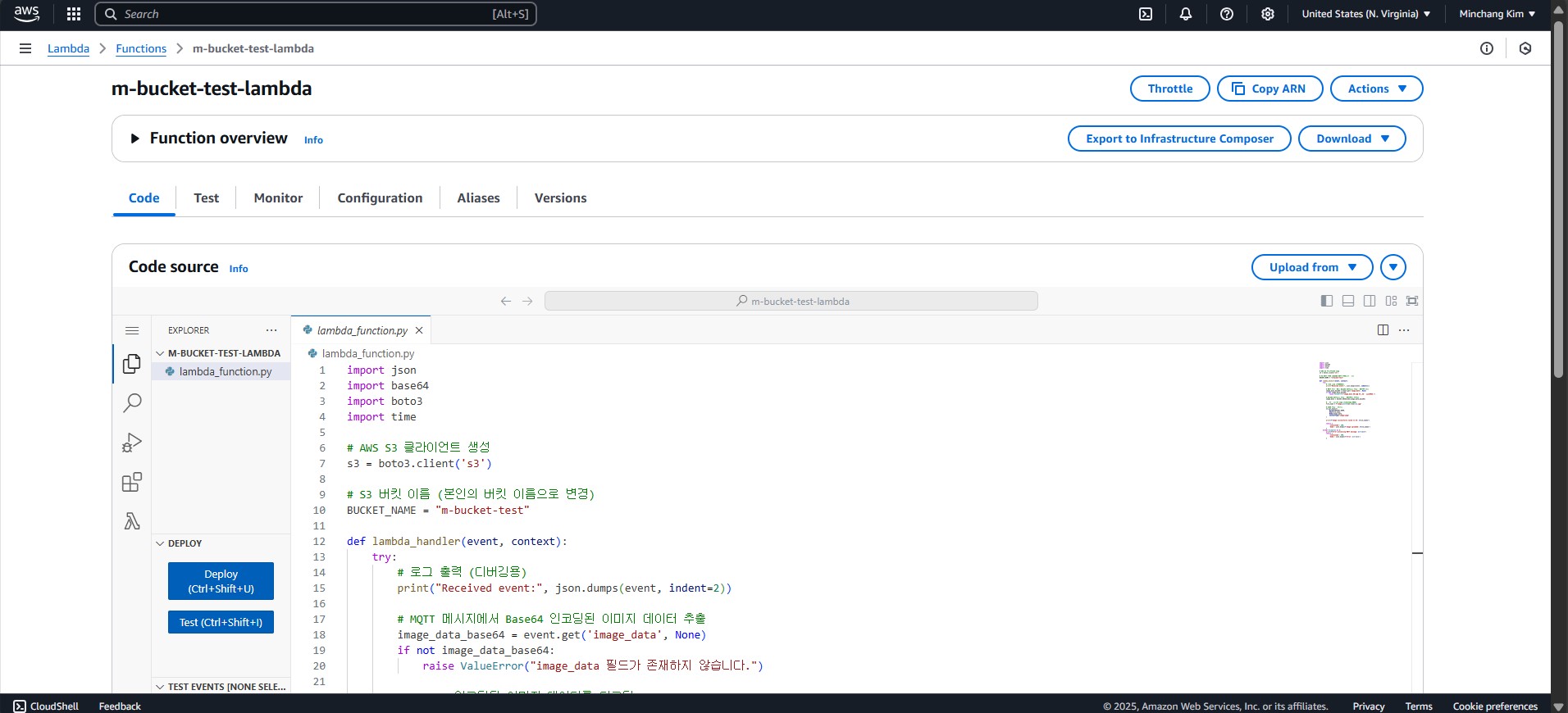
Task: Open the console settings gear
Action: (1268, 14)
